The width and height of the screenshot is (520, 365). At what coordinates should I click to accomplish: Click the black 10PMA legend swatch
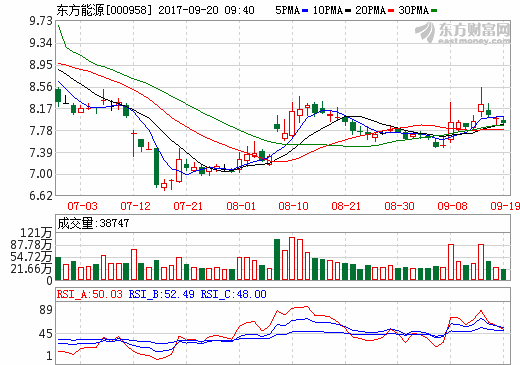tap(348, 11)
